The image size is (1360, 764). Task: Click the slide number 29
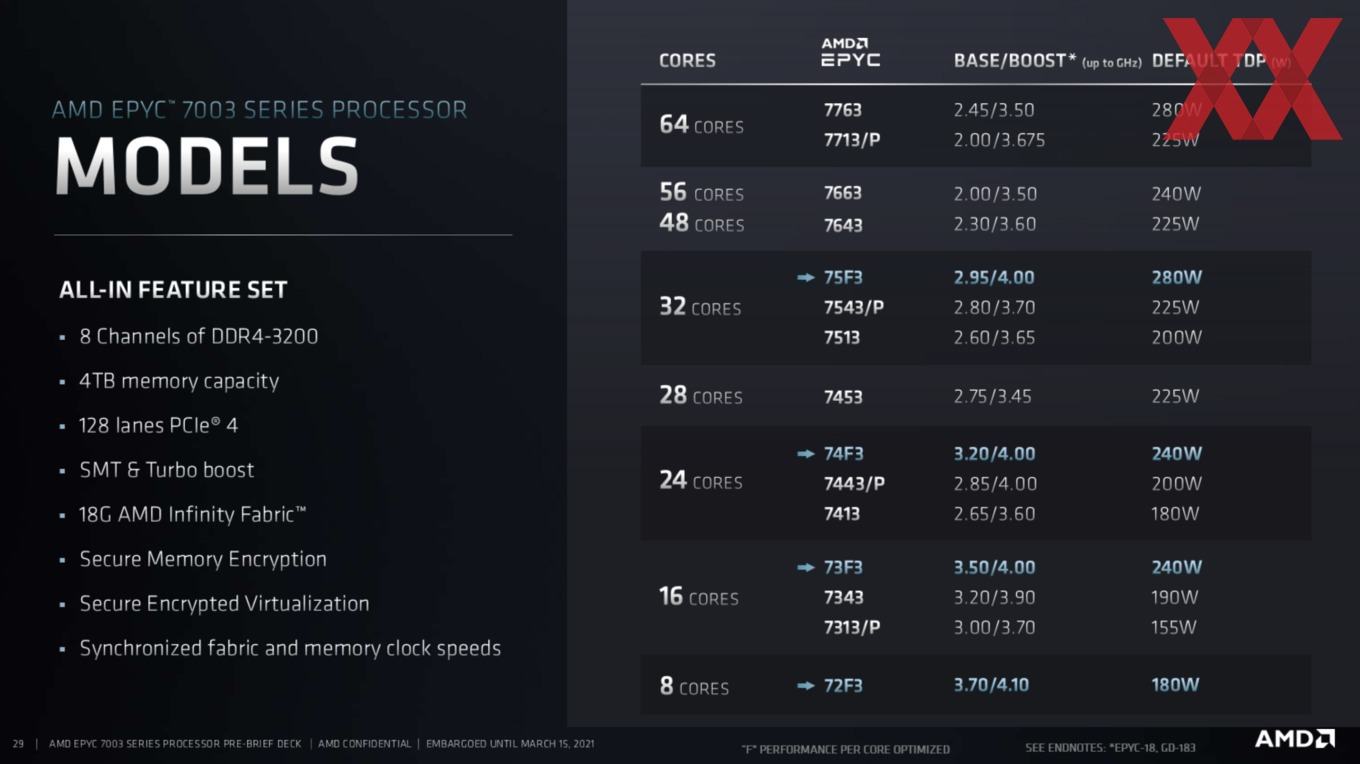pos(18,744)
